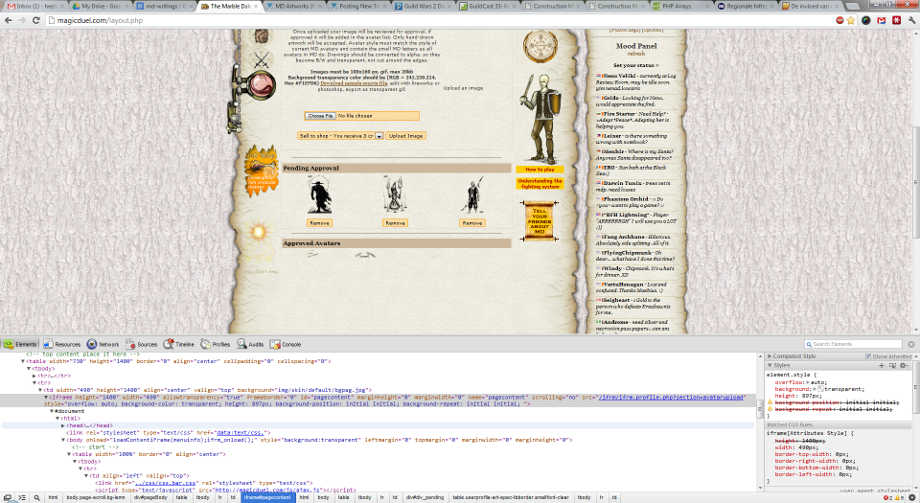Image resolution: width=920 pixels, height=503 pixels.
Task: Open the Timeline panel
Action: pos(179,345)
